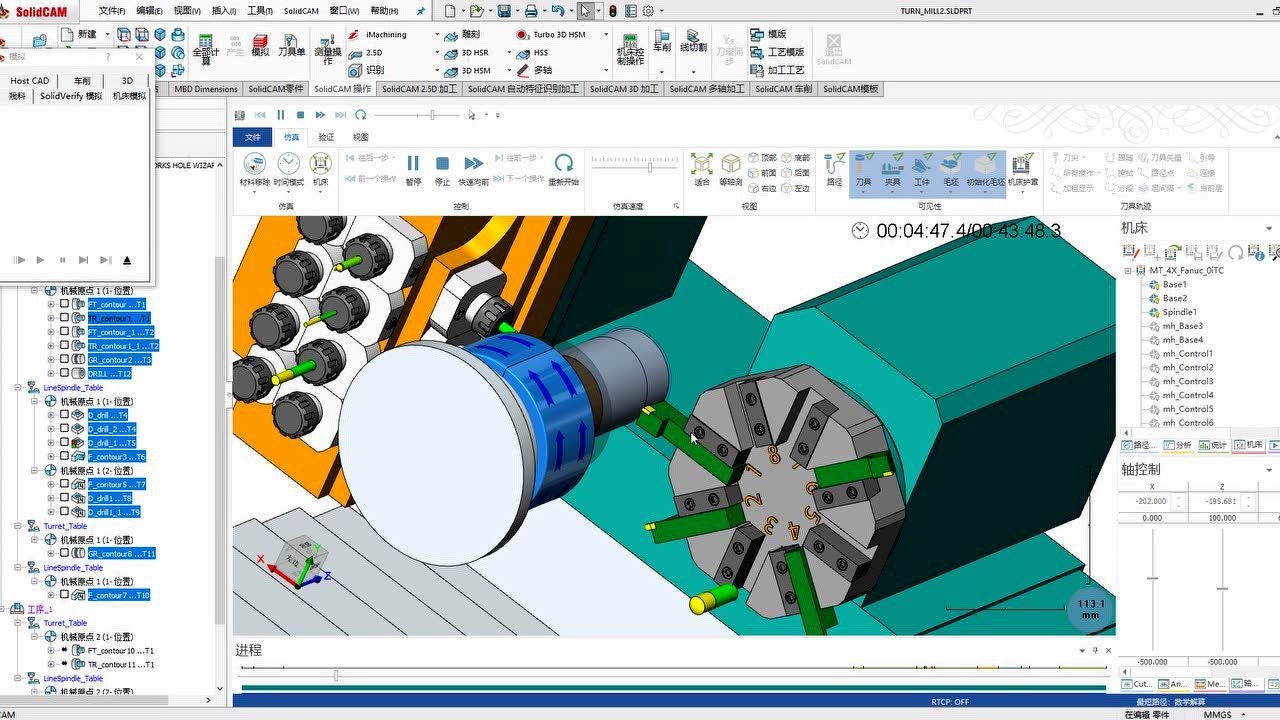The image size is (1280, 720).
Task: Tick the checkbox beside F_contour3 ...T6
Action: pos(65,457)
